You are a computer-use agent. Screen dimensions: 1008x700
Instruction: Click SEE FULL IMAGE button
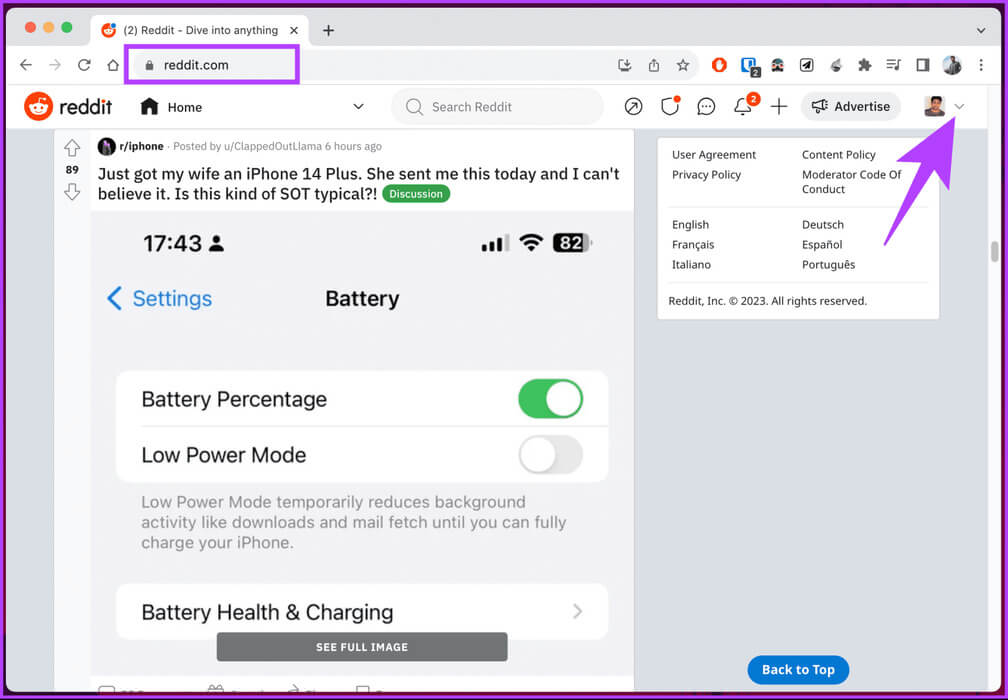(362, 647)
